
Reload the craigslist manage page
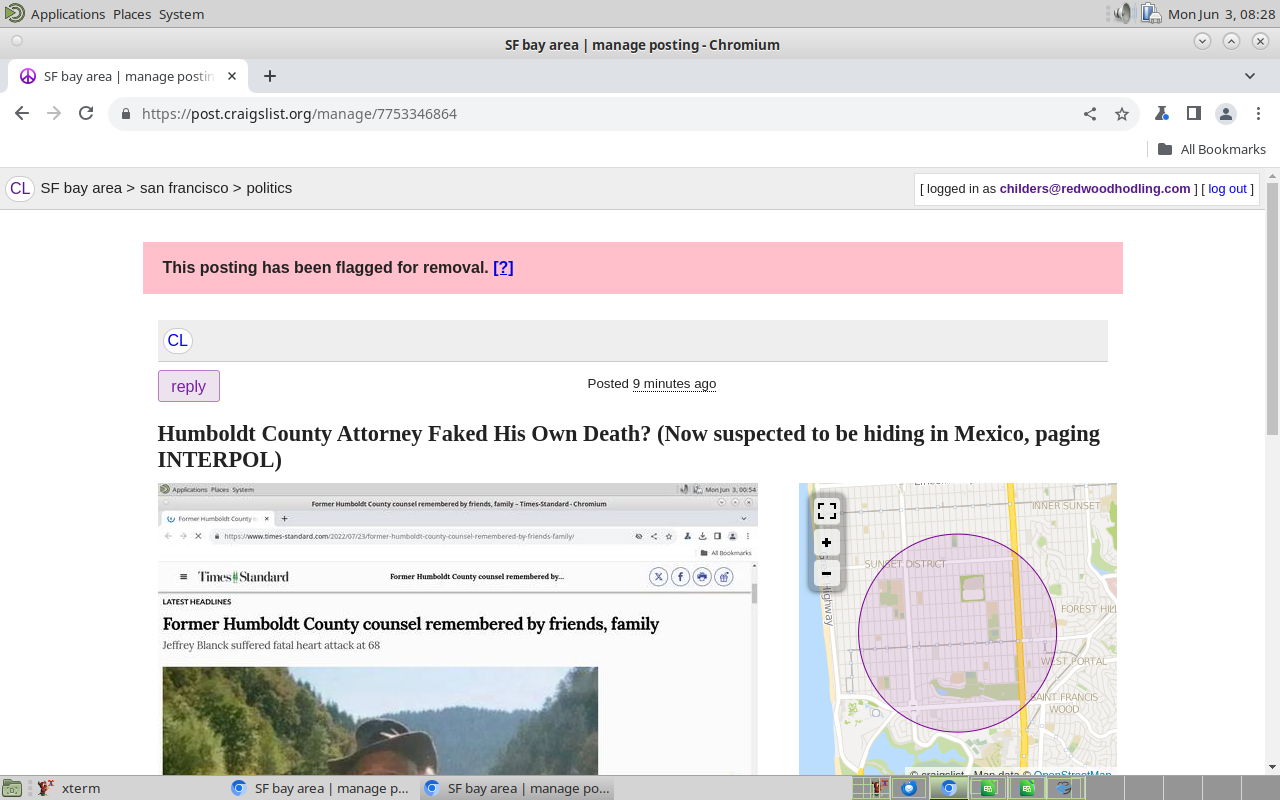tap(86, 114)
